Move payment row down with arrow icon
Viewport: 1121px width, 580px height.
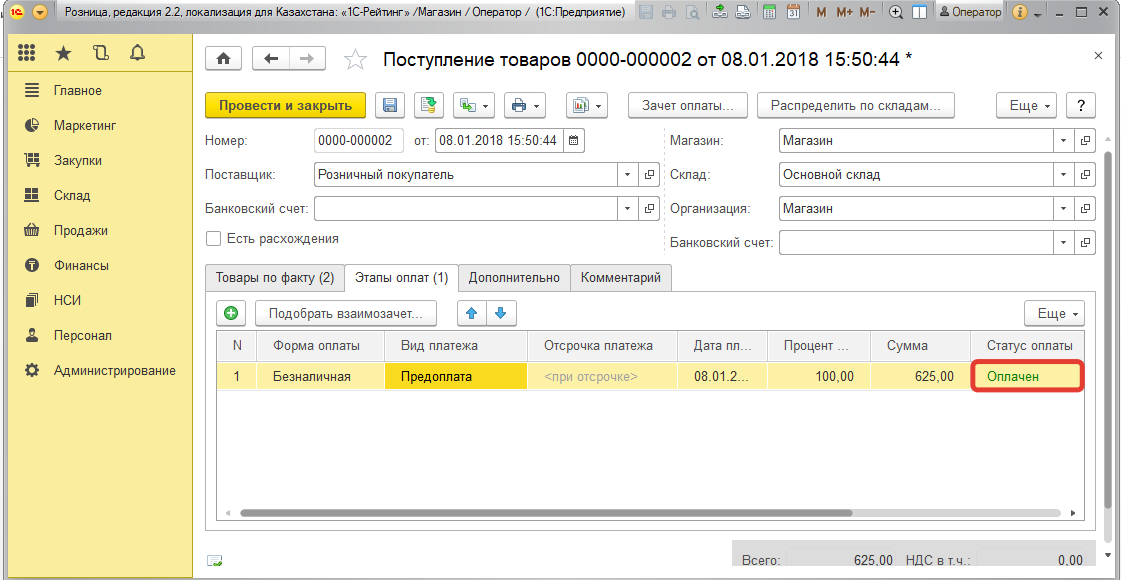[500, 313]
